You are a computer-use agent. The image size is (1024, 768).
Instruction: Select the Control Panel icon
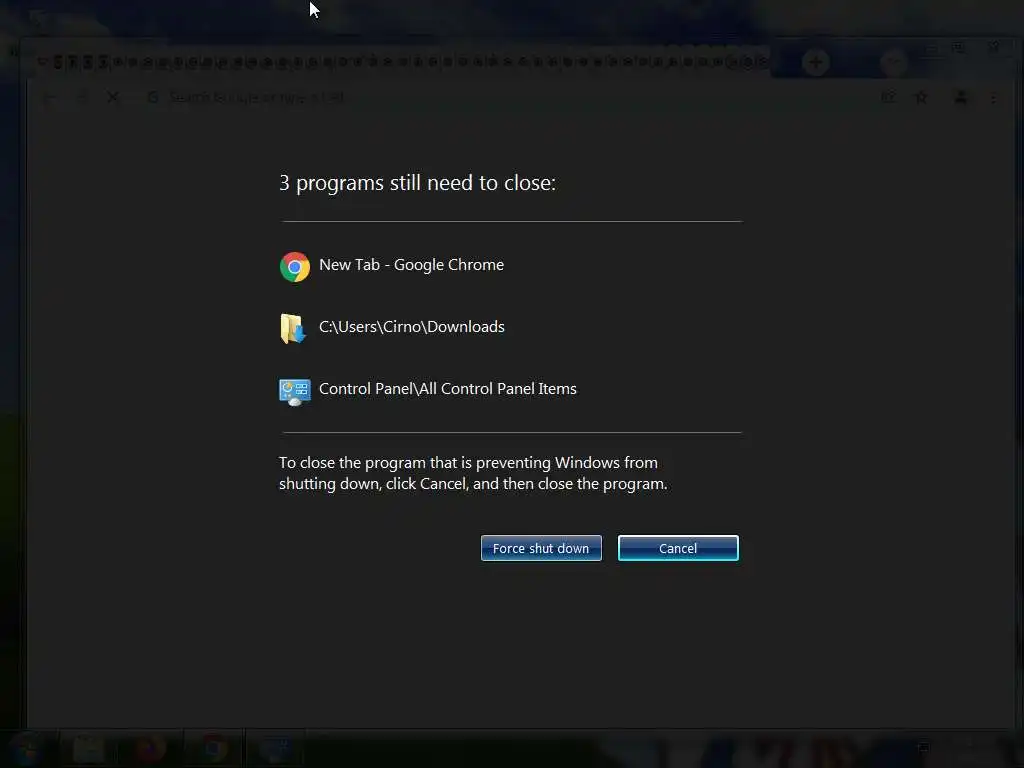click(295, 392)
